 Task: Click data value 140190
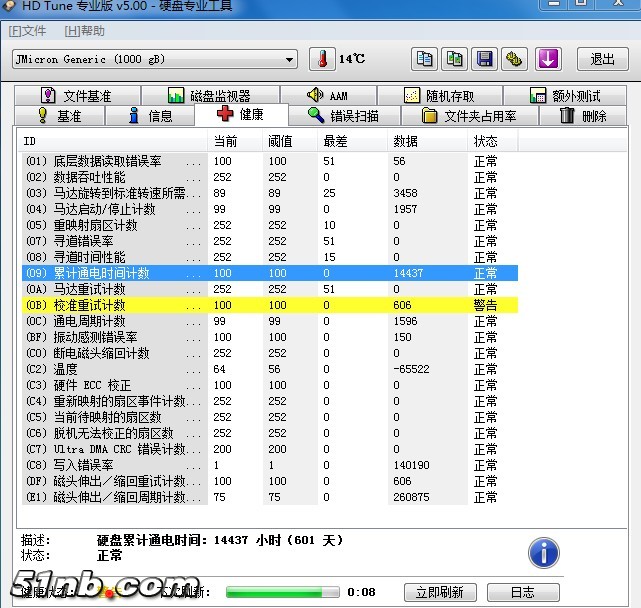tap(411, 465)
